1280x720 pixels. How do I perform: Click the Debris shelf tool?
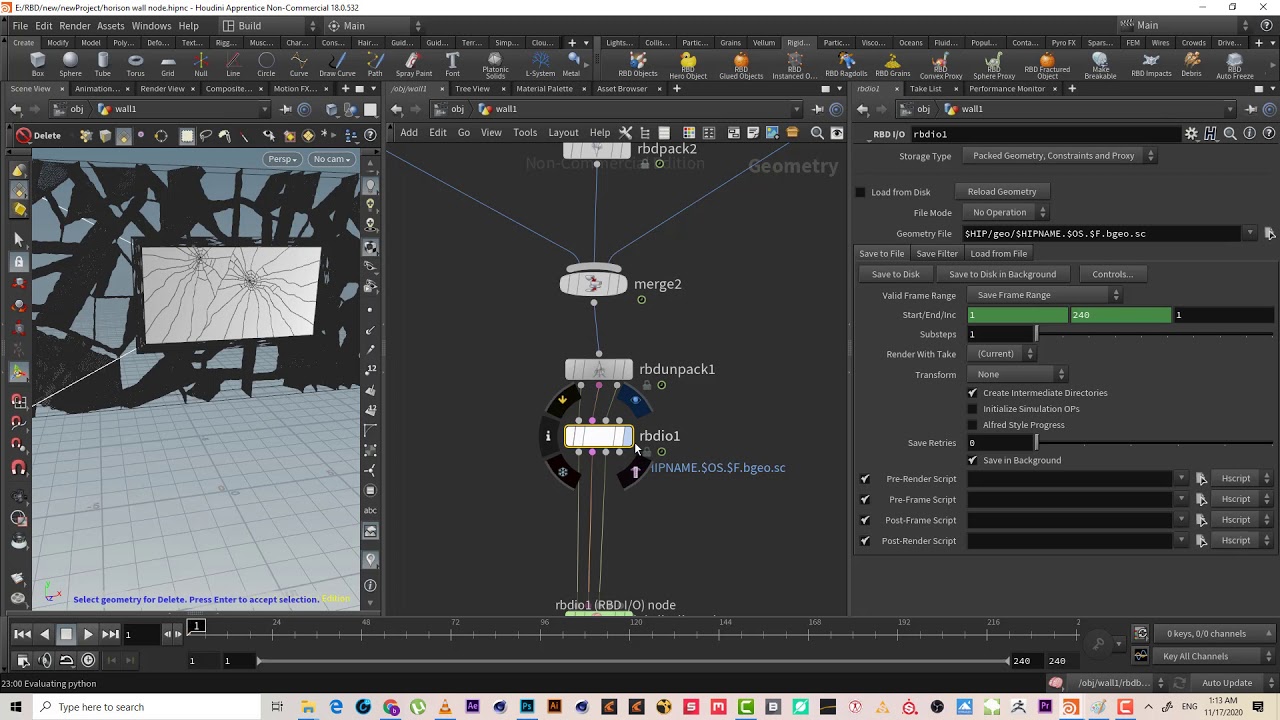pyautogui.click(x=1192, y=65)
